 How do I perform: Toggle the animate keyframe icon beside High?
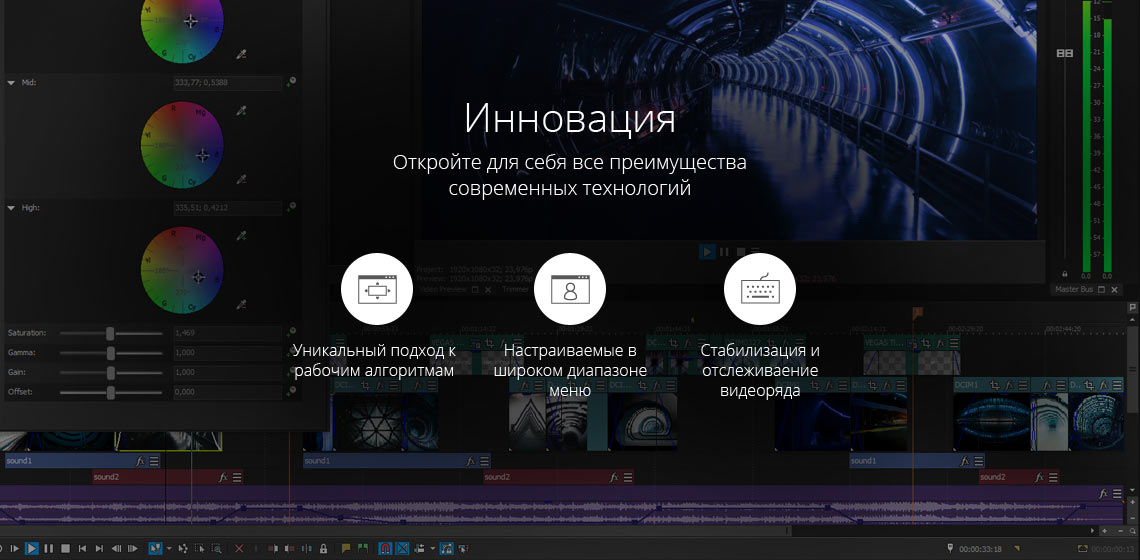291,207
